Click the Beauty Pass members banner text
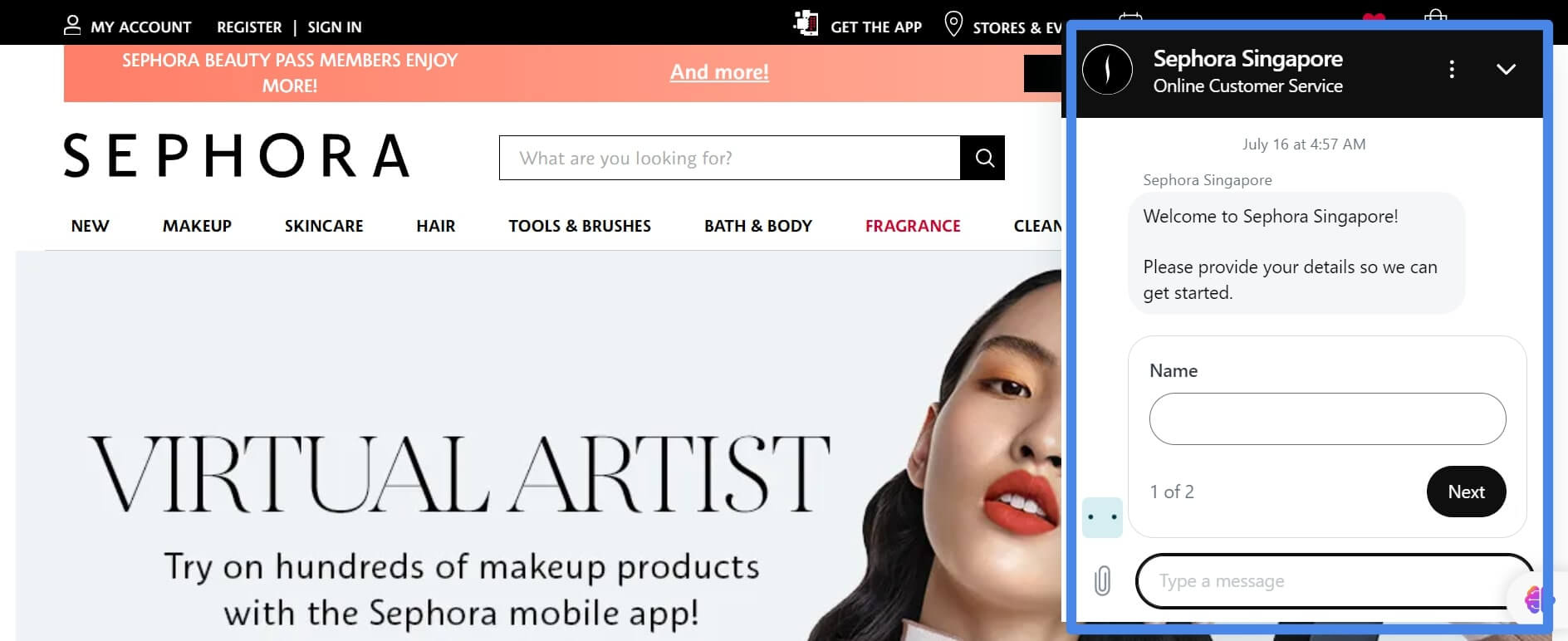Screen dimensions: 1568x641 [x=290, y=73]
